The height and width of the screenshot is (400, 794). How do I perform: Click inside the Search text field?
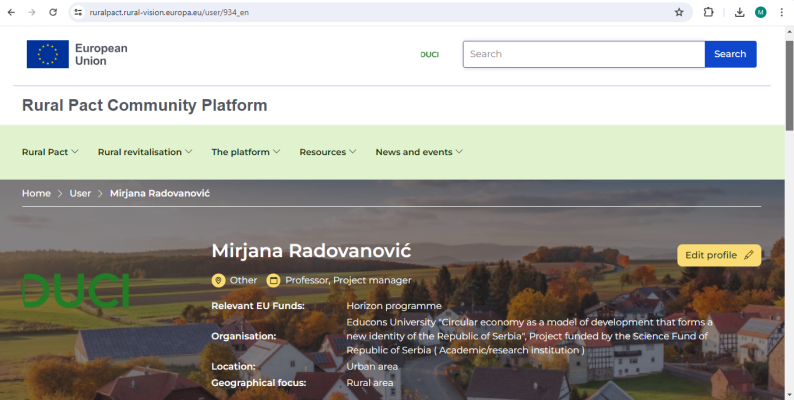583,54
